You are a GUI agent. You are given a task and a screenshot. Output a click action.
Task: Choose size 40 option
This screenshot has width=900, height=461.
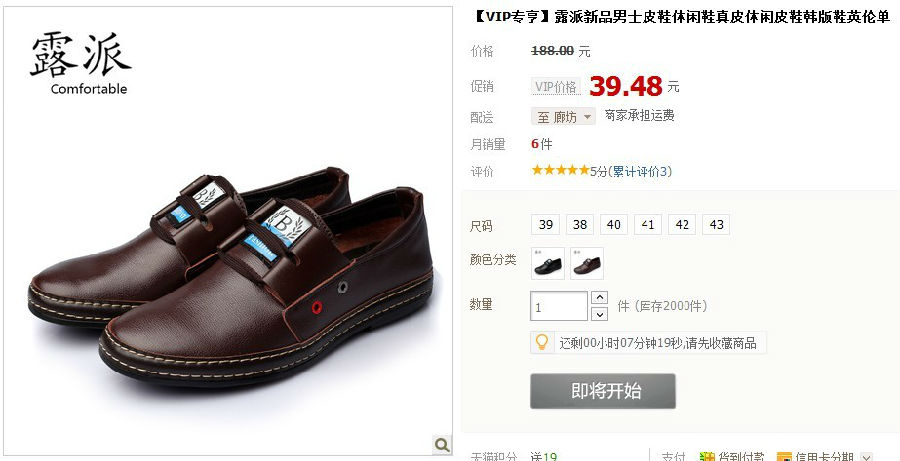(x=614, y=224)
